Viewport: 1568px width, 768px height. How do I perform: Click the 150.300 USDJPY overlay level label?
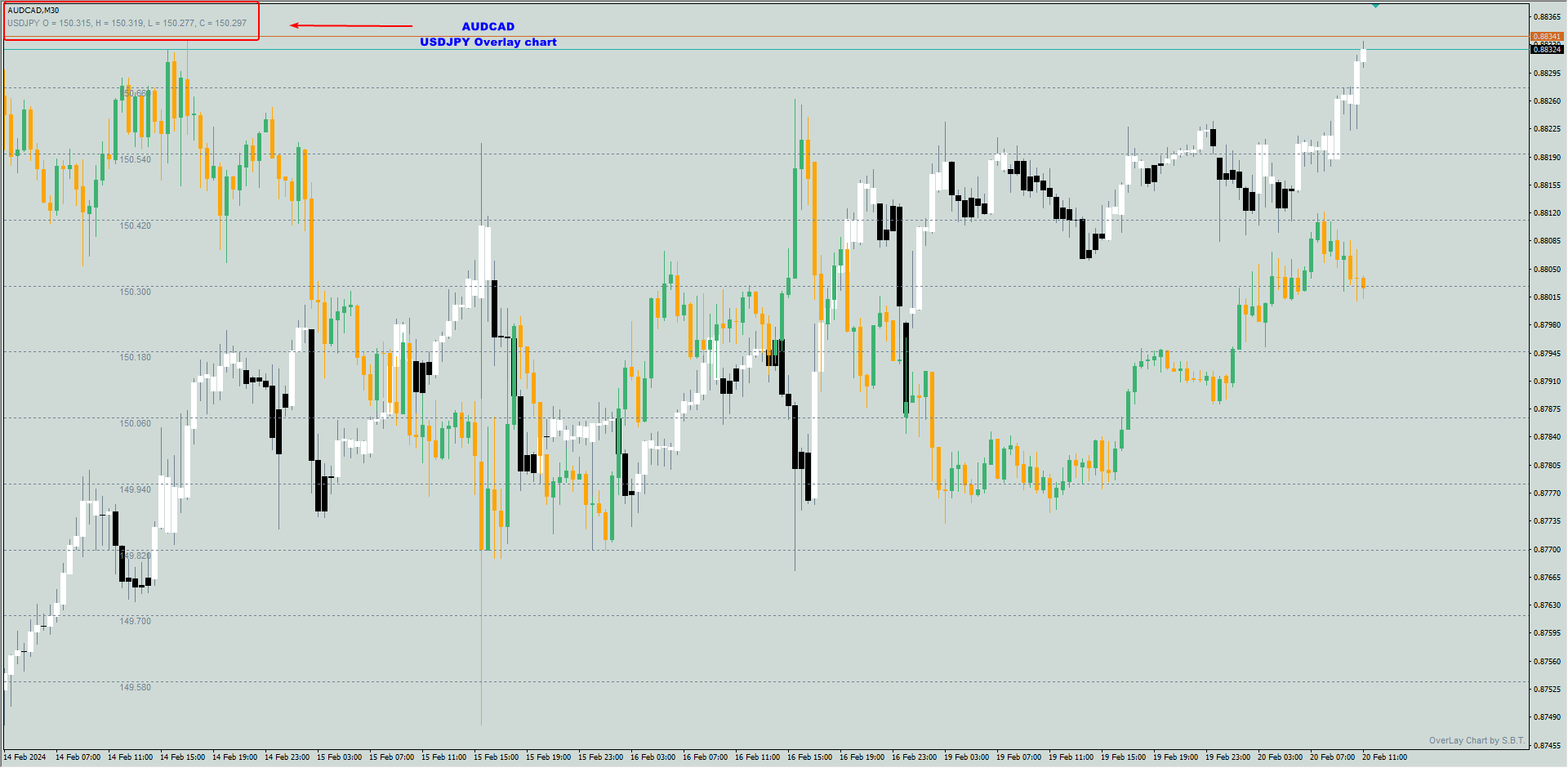(x=136, y=292)
